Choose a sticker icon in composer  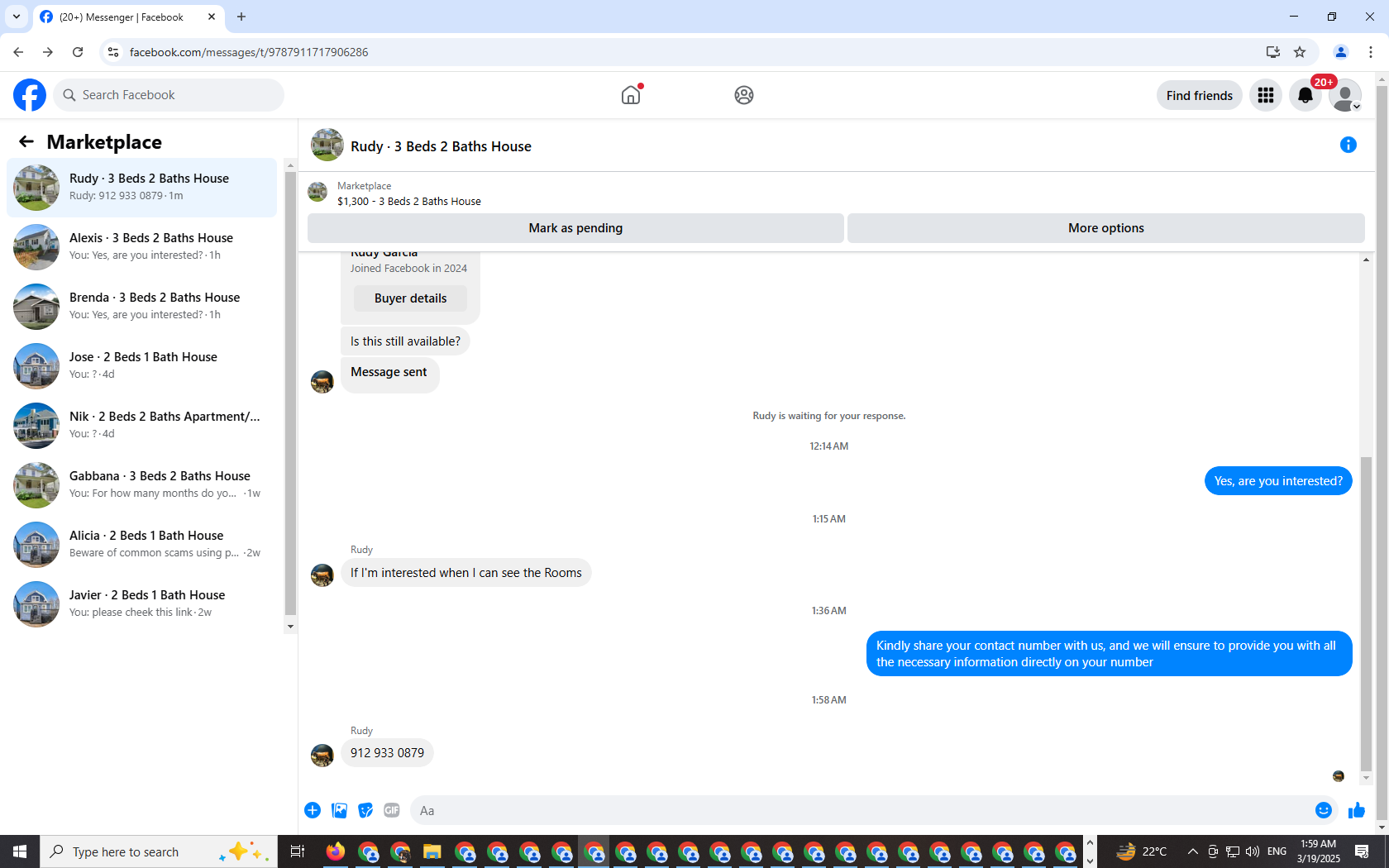pyautogui.click(x=365, y=810)
